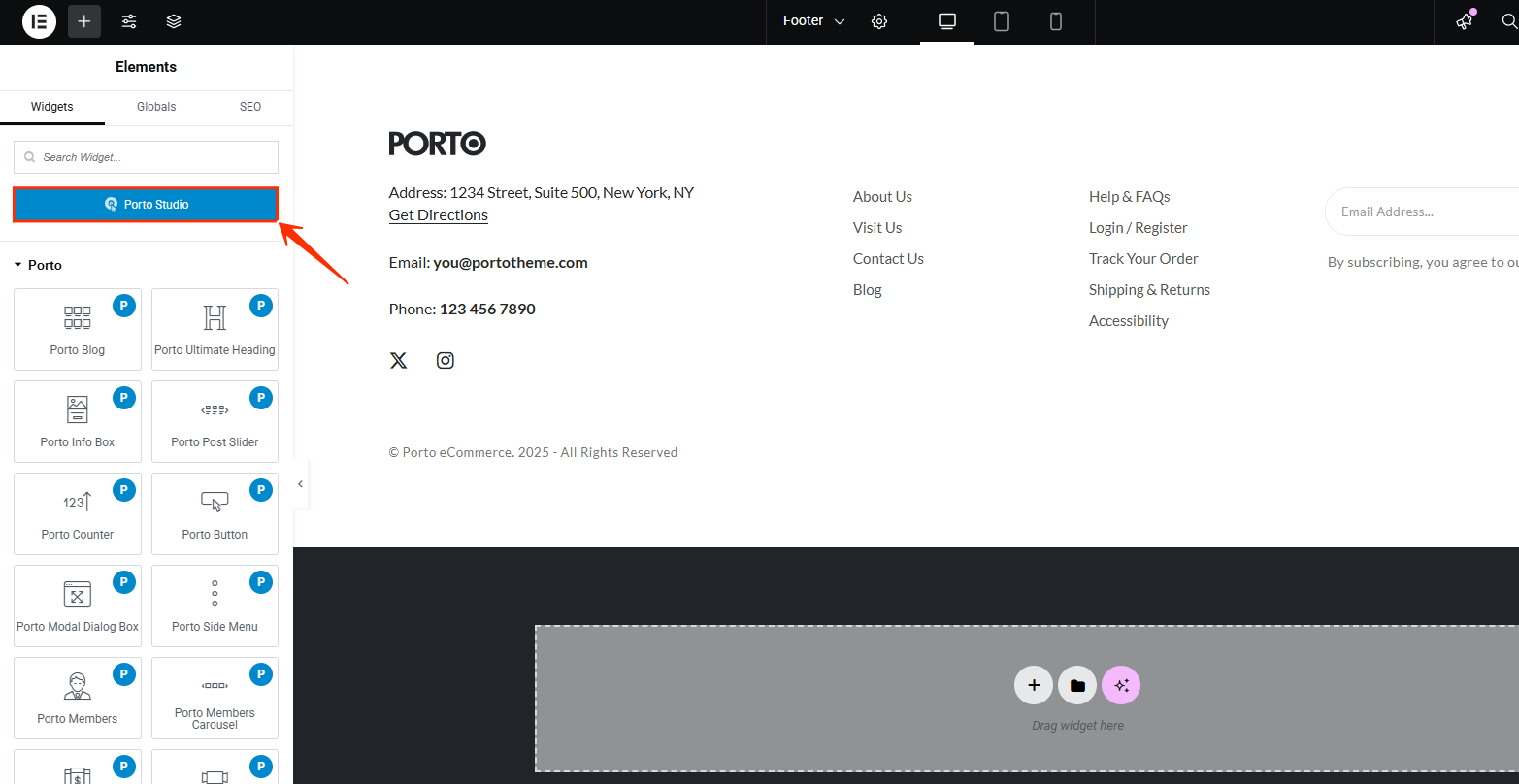This screenshot has width=1519, height=784.
Task: Click the Shipping & Returns link
Action: click(x=1150, y=290)
